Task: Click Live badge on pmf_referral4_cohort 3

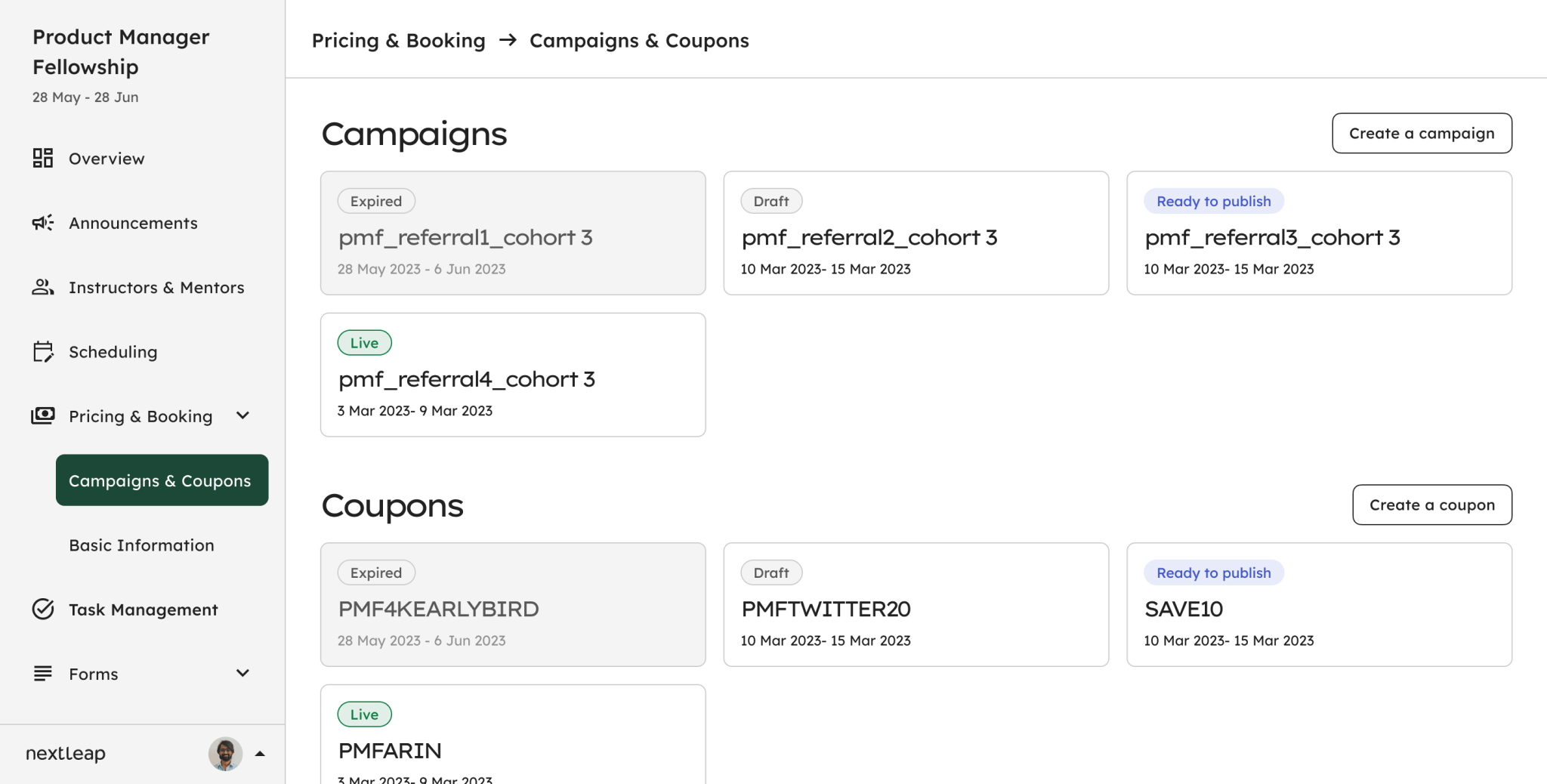Action: point(364,343)
